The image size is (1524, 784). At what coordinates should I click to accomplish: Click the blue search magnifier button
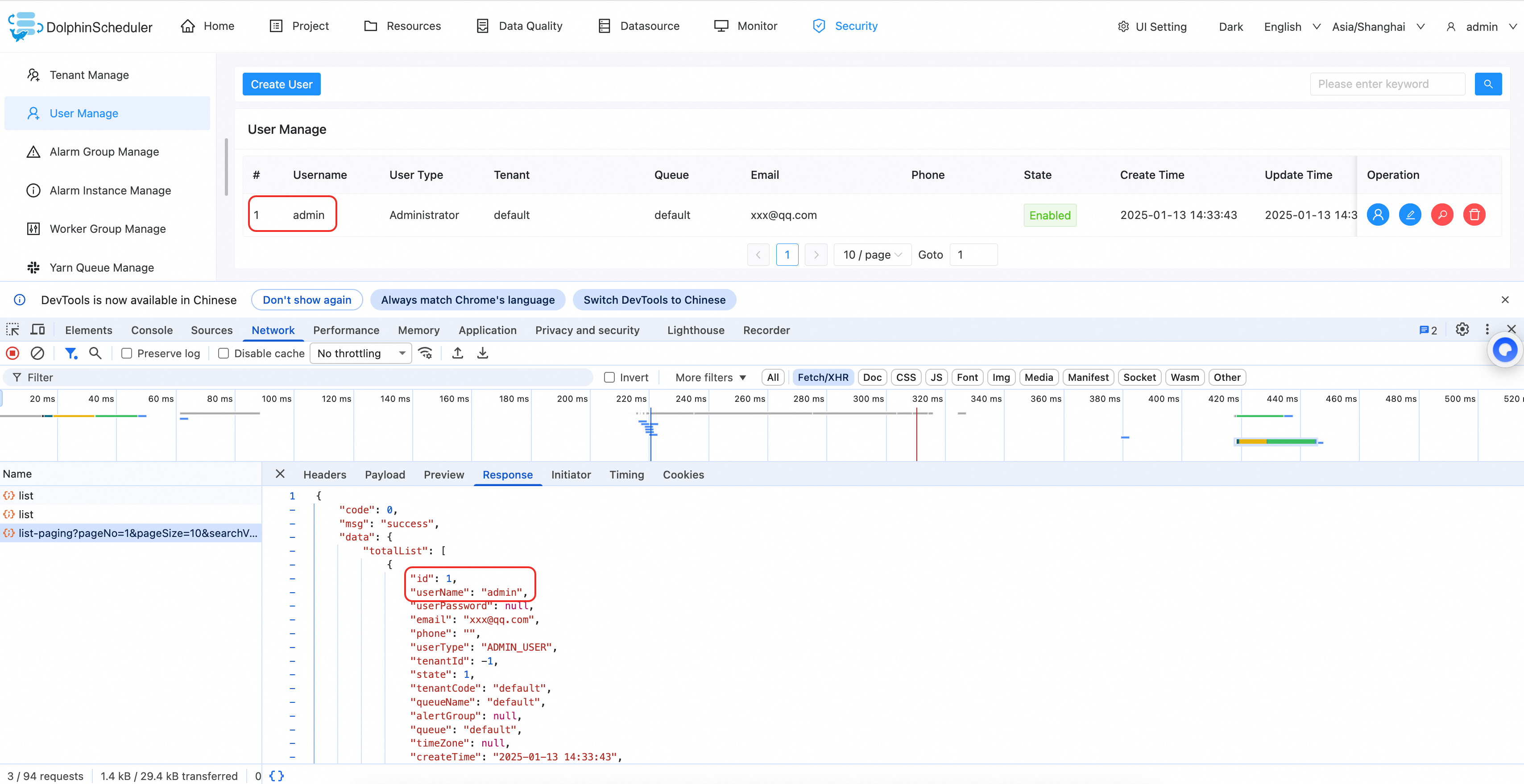tap(1488, 84)
